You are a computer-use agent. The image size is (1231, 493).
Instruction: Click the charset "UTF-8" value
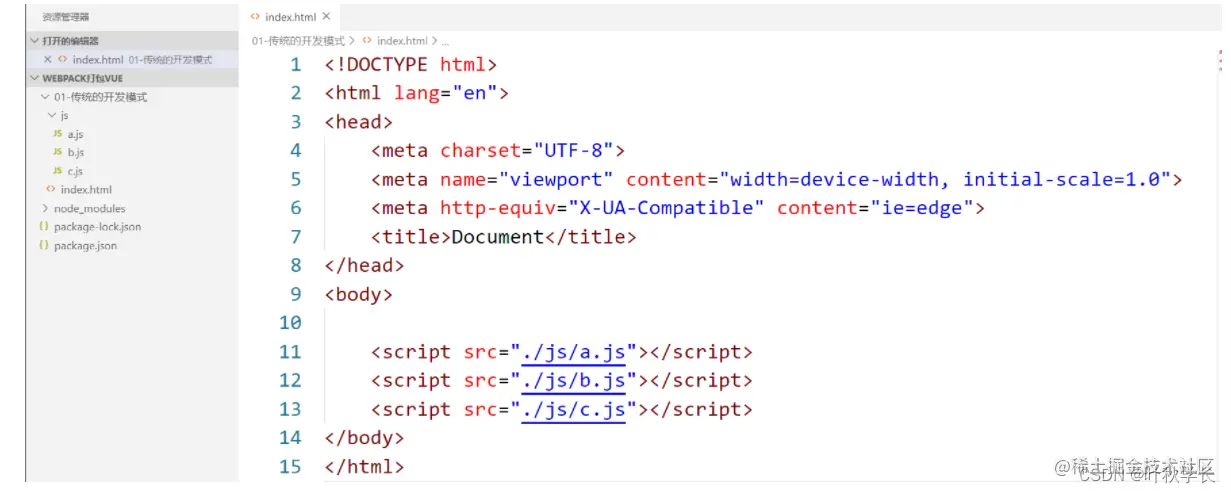(x=573, y=151)
